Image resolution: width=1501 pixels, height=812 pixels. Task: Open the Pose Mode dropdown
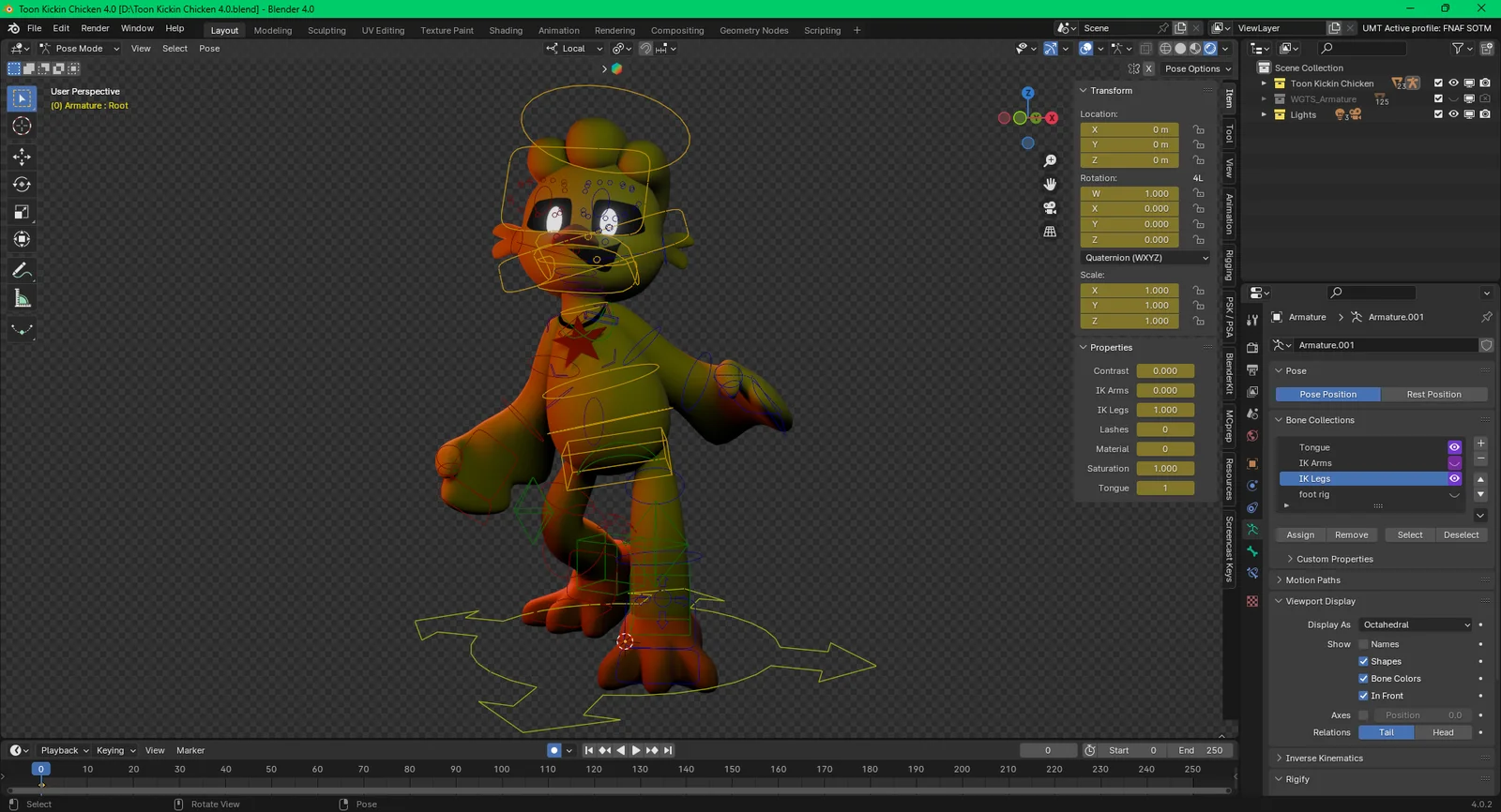point(80,49)
